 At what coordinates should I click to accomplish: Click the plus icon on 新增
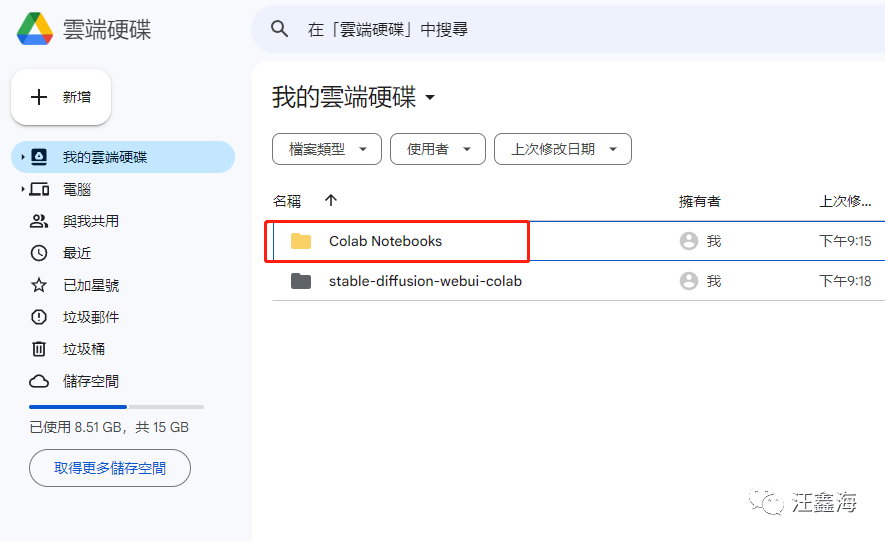(x=38, y=97)
